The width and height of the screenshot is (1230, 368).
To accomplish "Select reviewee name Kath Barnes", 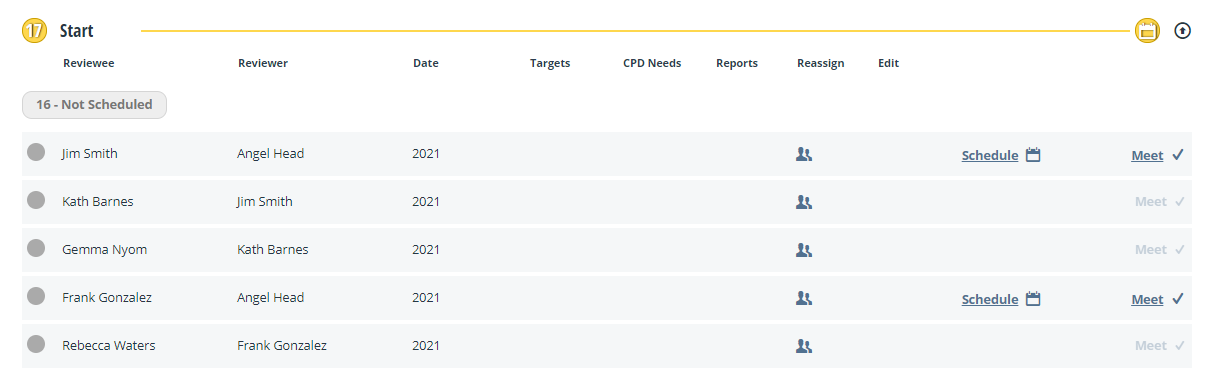I will tap(98, 202).
